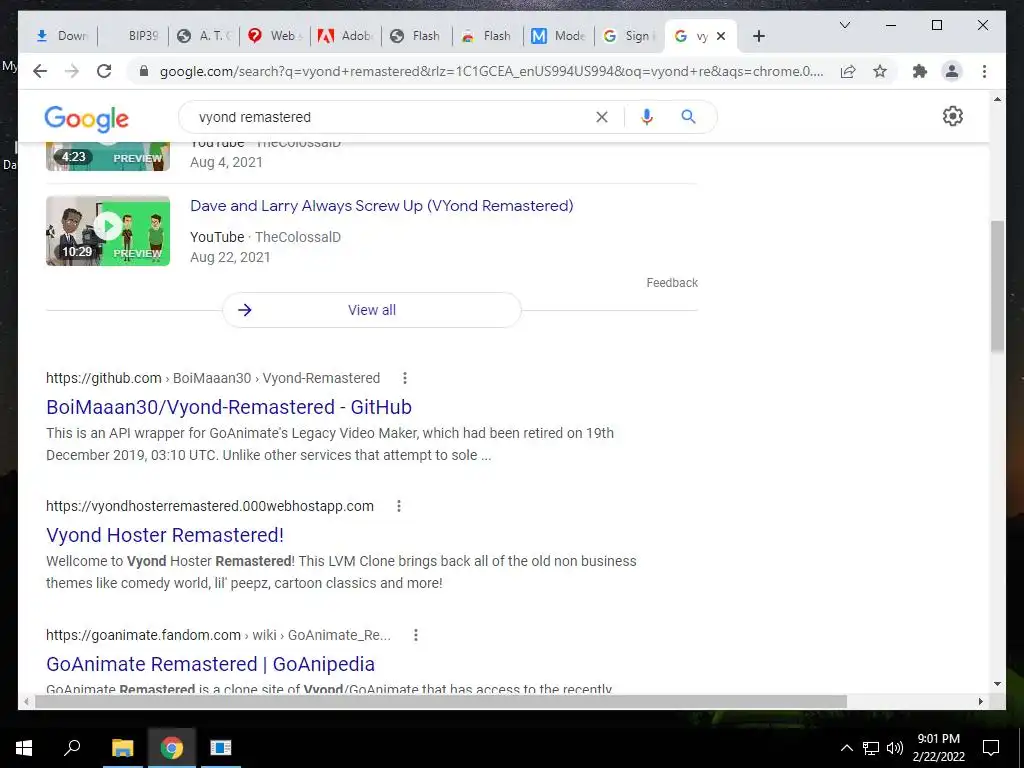Viewport: 1024px width, 768px height.
Task: Open the tab search dropdown arrow
Action: click(844, 25)
